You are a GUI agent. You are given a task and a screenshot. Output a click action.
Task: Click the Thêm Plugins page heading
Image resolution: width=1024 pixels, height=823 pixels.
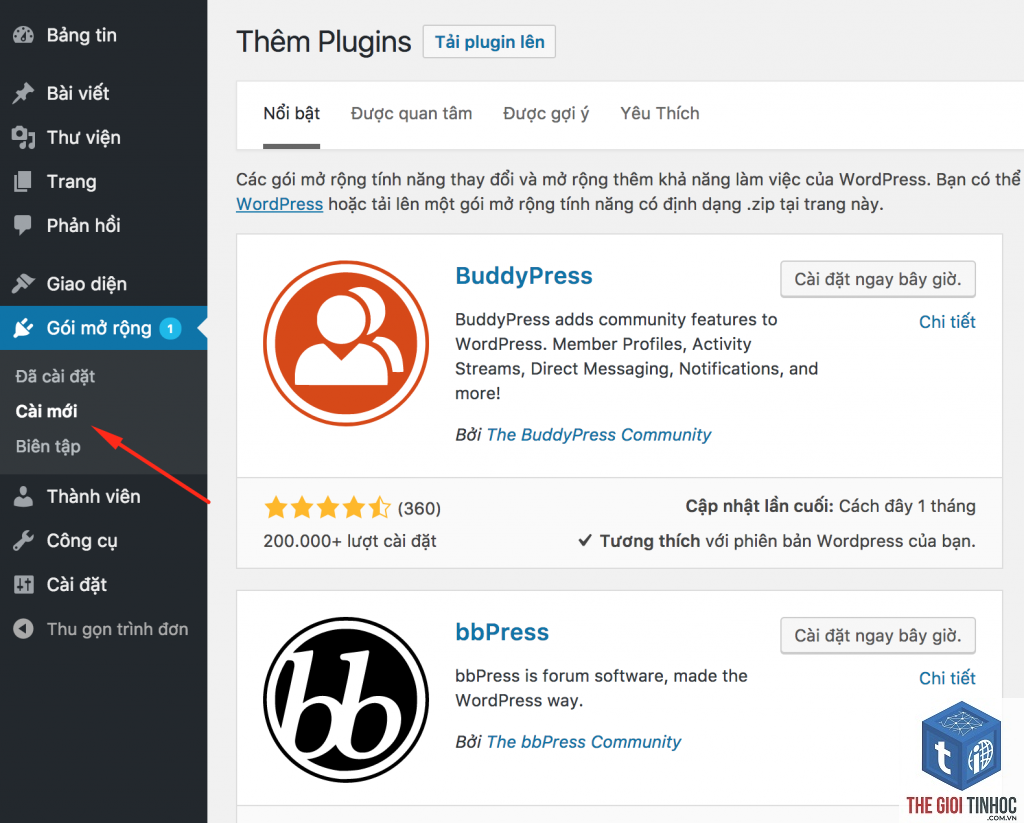(x=324, y=42)
